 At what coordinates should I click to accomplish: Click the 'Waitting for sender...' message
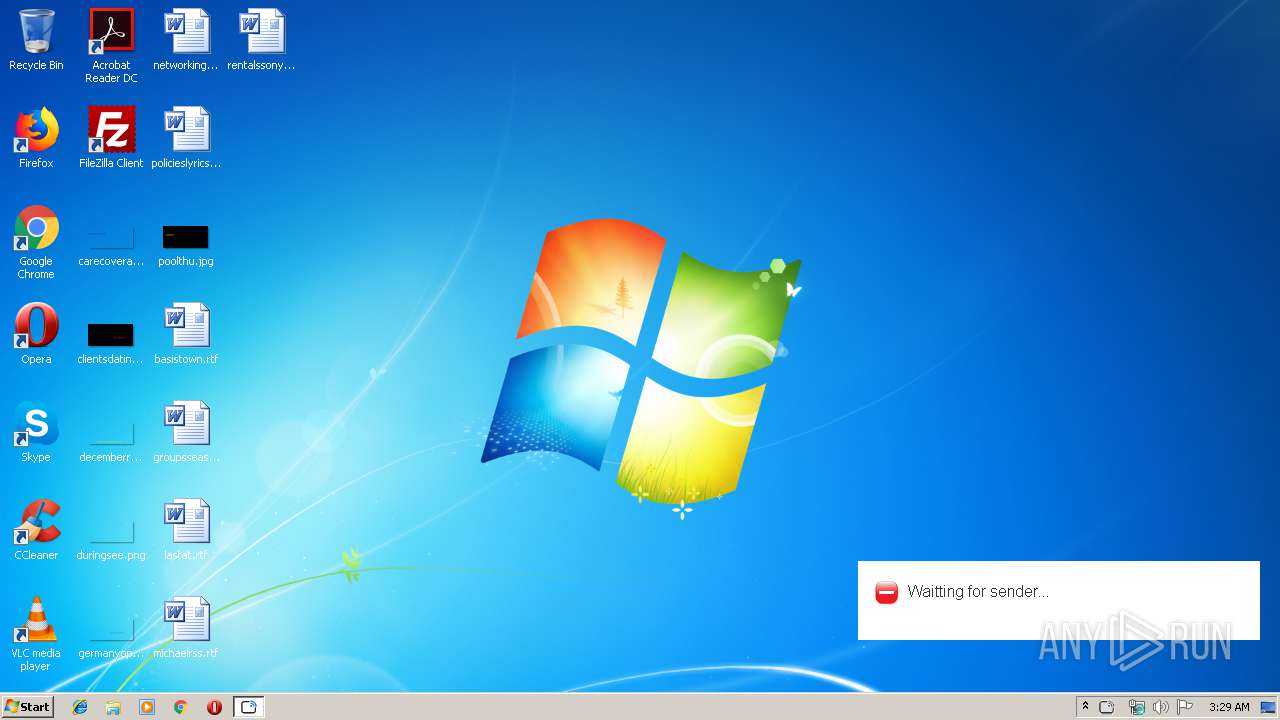[978, 592]
